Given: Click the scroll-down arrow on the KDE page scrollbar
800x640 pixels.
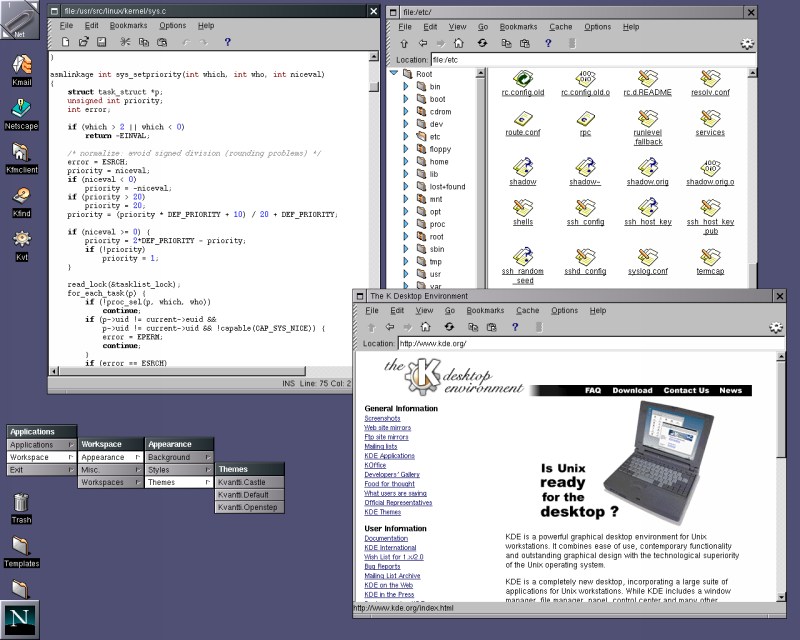Looking at the screenshot, I should point(781,597).
